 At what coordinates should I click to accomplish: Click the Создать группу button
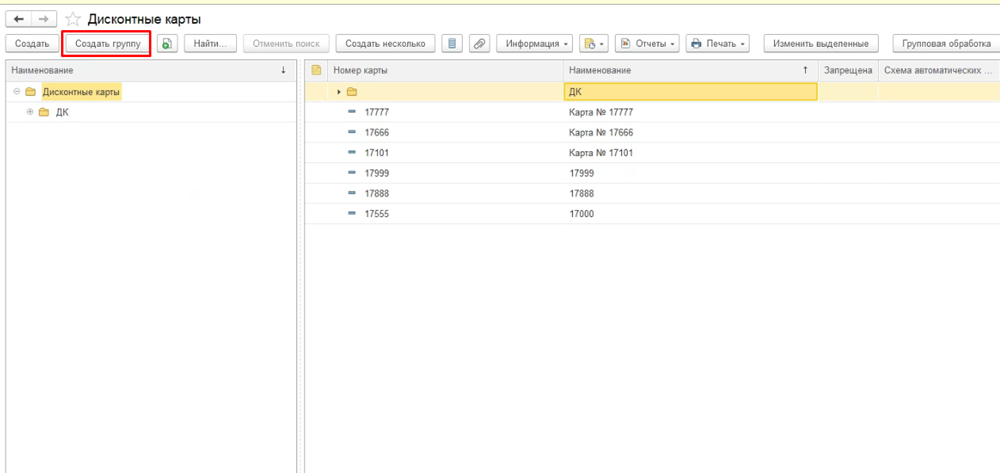[x=108, y=44]
